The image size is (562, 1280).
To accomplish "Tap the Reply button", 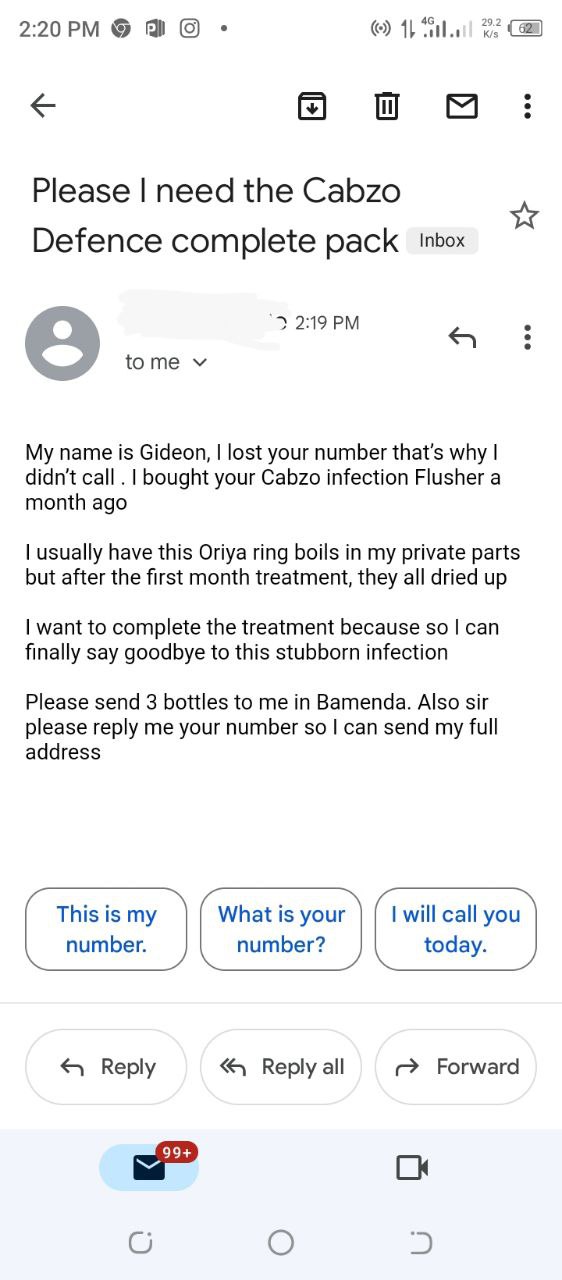I will pos(106,1067).
